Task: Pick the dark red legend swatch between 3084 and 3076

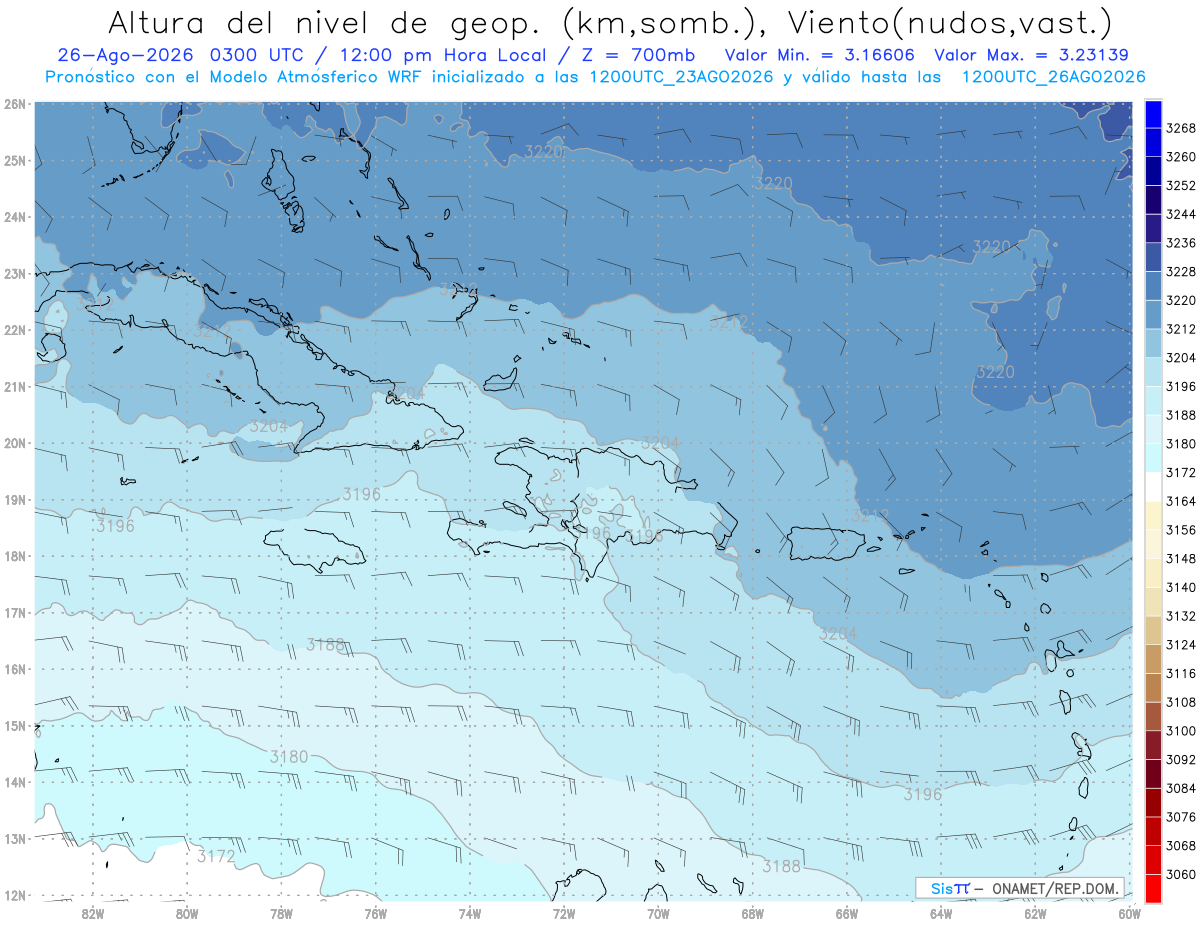Action: tap(1153, 802)
